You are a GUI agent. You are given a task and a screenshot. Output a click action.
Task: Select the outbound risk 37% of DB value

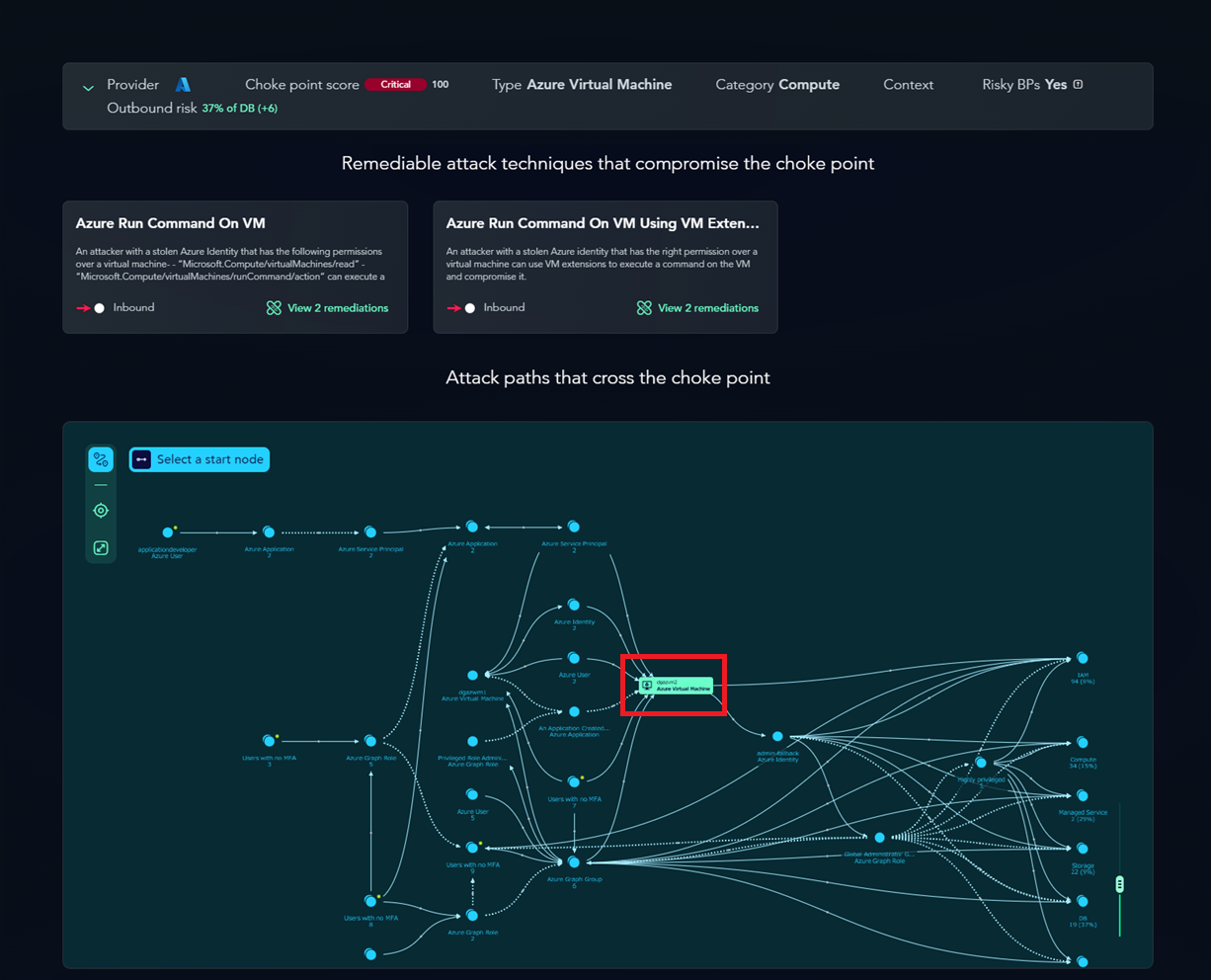tap(239, 109)
